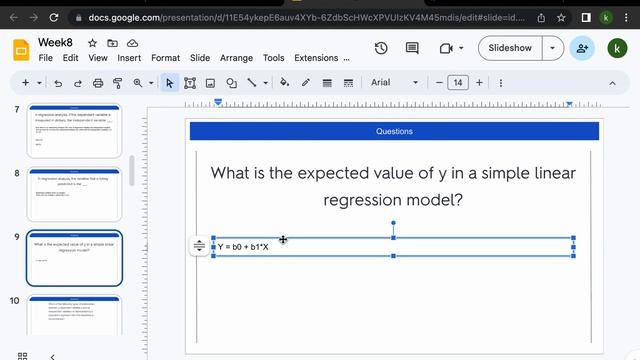The image size is (640, 360).
Task: Open fill color paint bucket
Action: click(284, 83)
